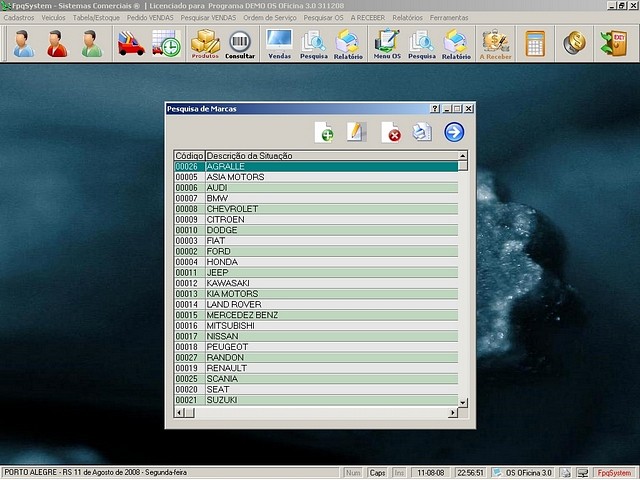Select the NISSAN row
The image size is (640, 480).
point(316,336)
